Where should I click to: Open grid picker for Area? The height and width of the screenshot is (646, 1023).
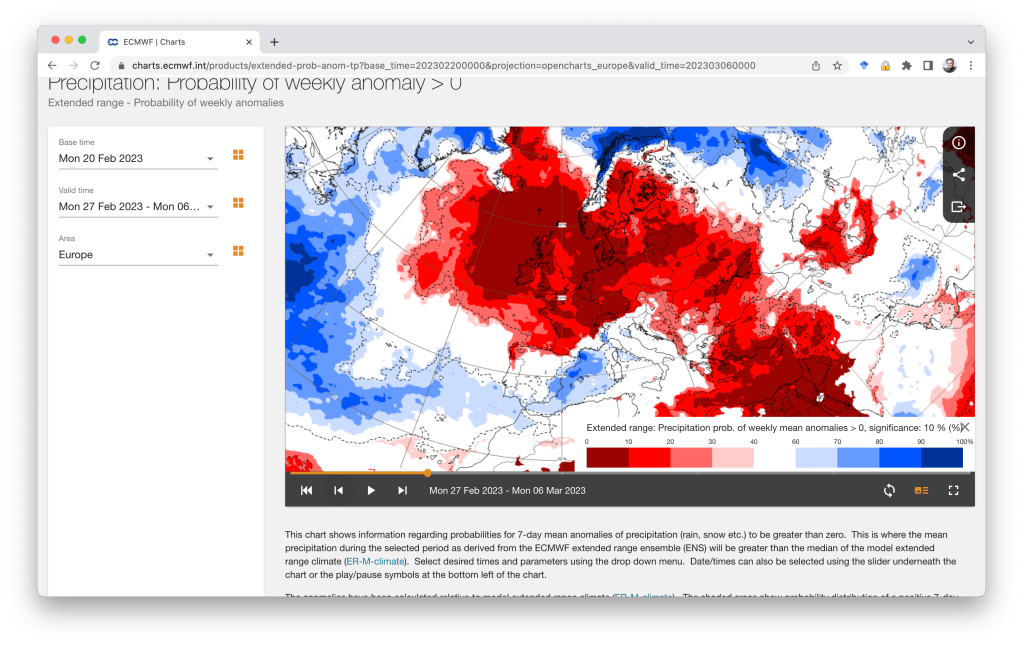[x=238, y=251]
